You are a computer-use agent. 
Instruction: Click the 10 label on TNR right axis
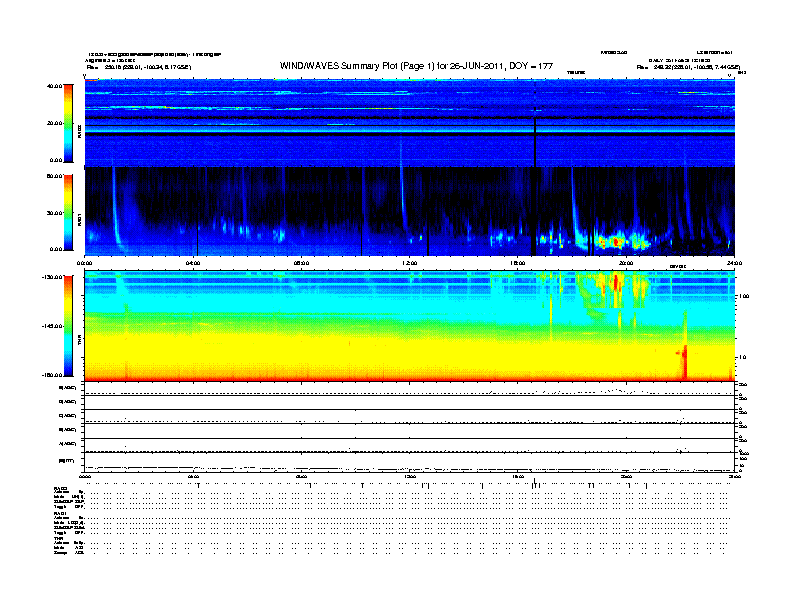tap(742, 358)
